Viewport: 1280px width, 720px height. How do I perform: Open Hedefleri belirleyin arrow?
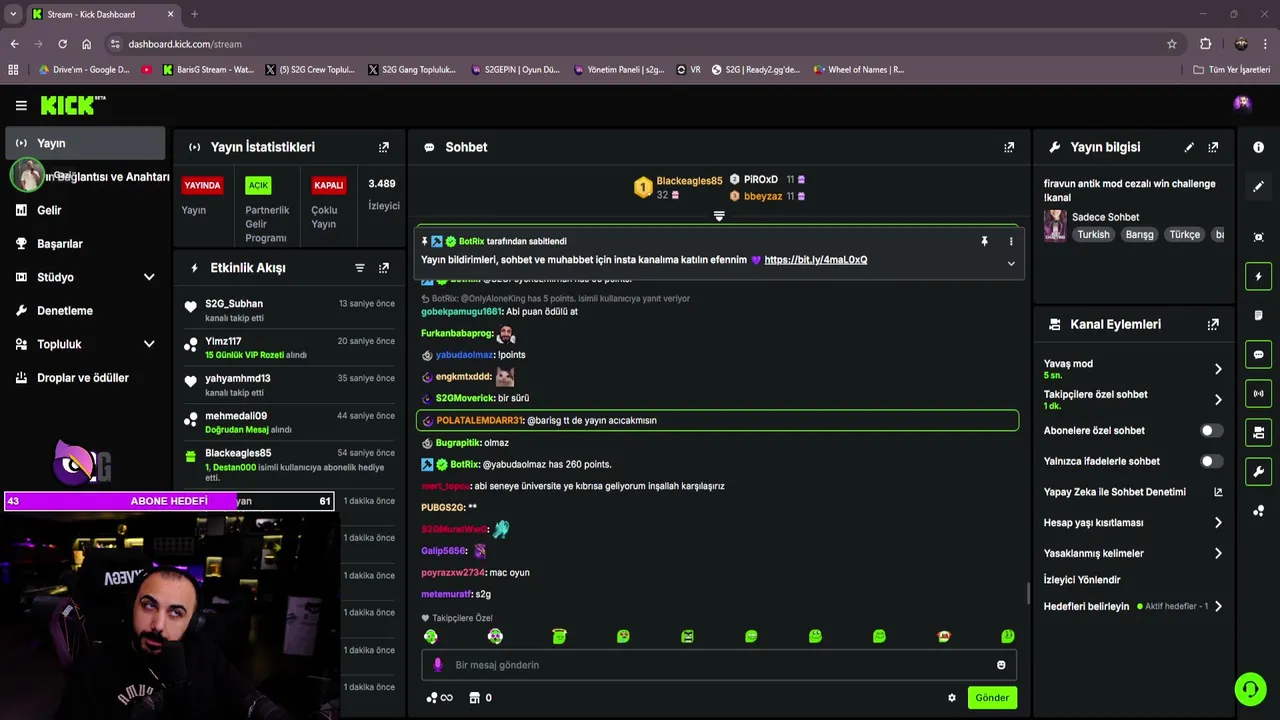[1218, 606]
